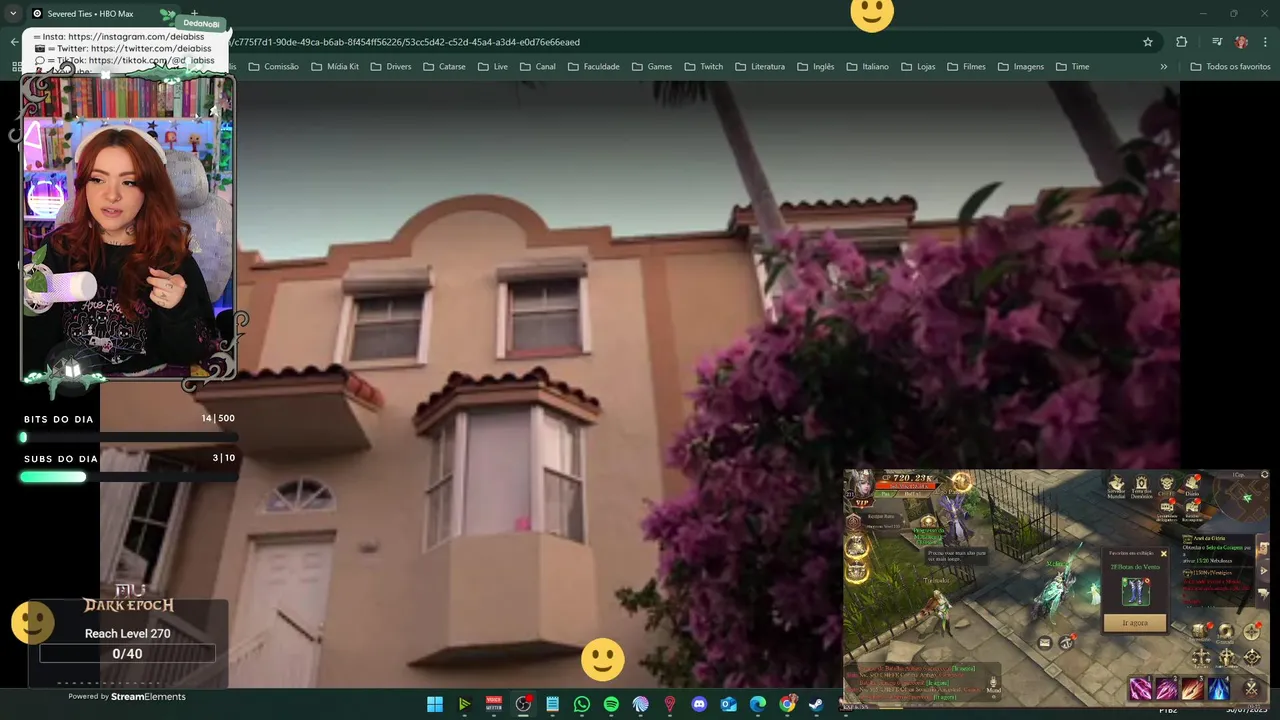Image resolution: width=1280 pixels, height=720 pixels.
Task: Open OBS Studio from the taskbar
Action: pyautogui.click(x=523, y=704)
